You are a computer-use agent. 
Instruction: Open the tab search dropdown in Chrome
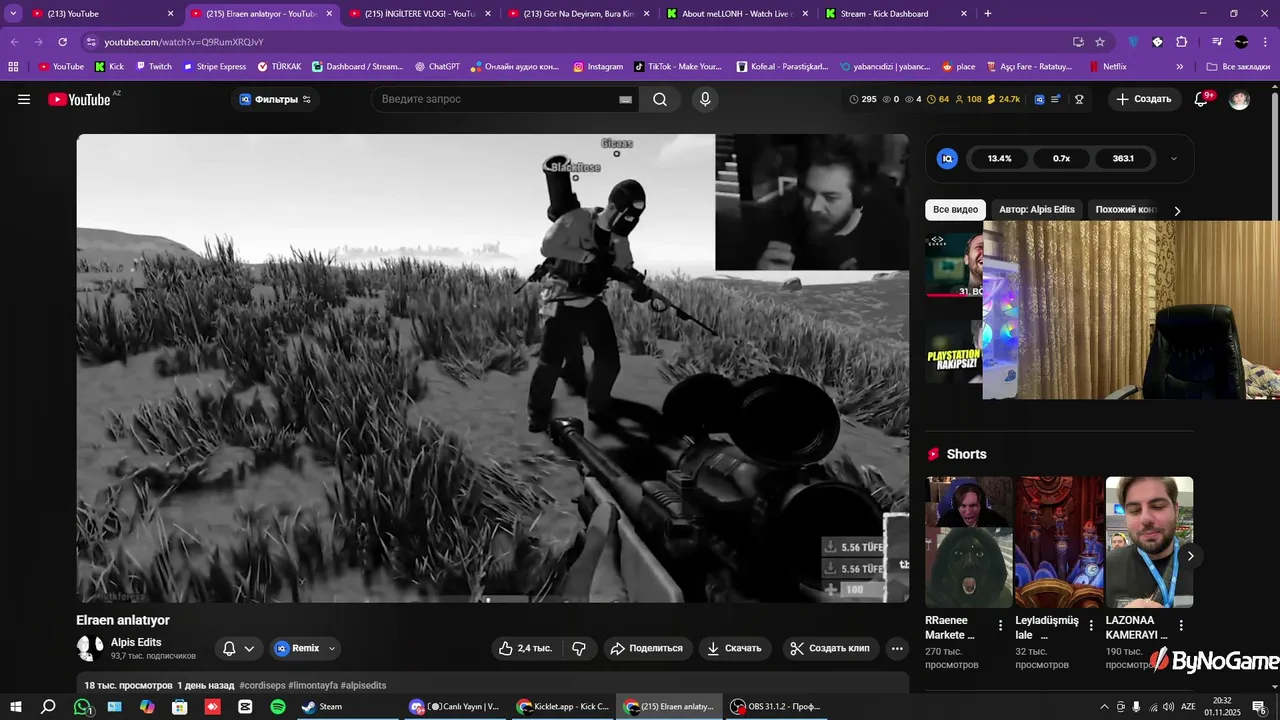pos(13,14)
